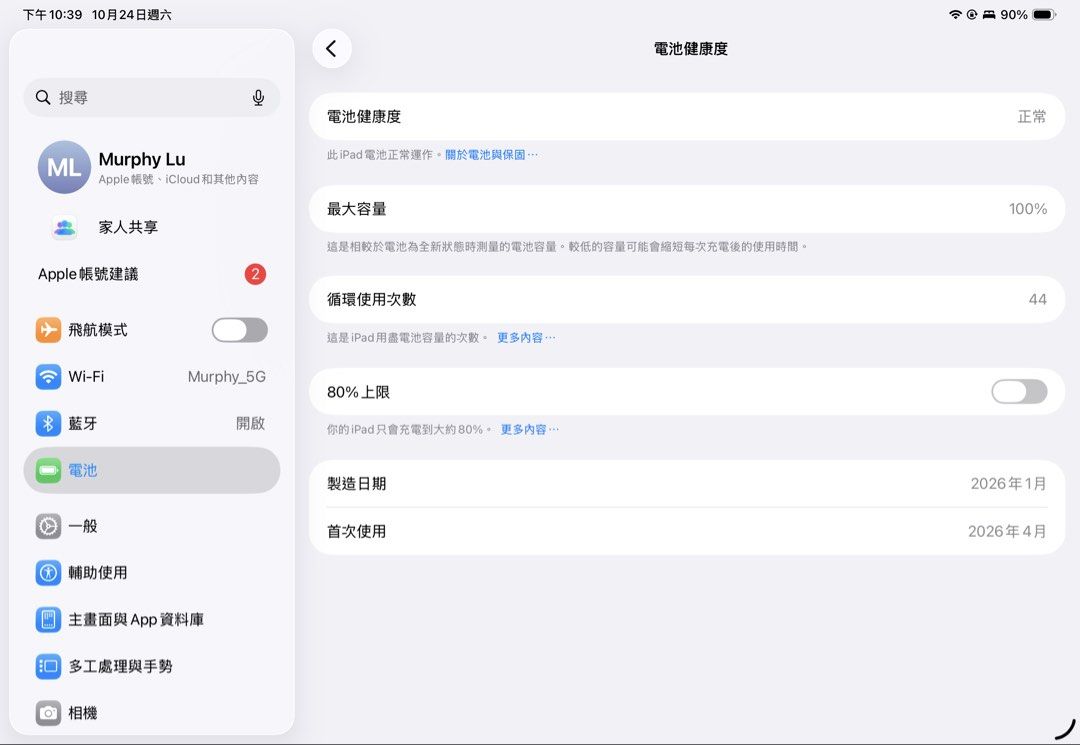
Task: Tap the search magnifier icon
Action: pos(43,98)
